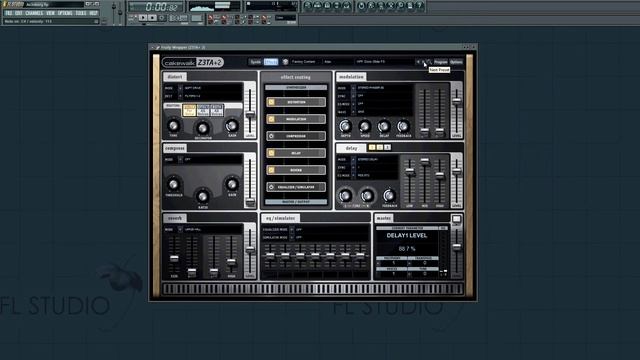Go to the previous preset arrow
The image size is (640, 360).
pos(418,62)
